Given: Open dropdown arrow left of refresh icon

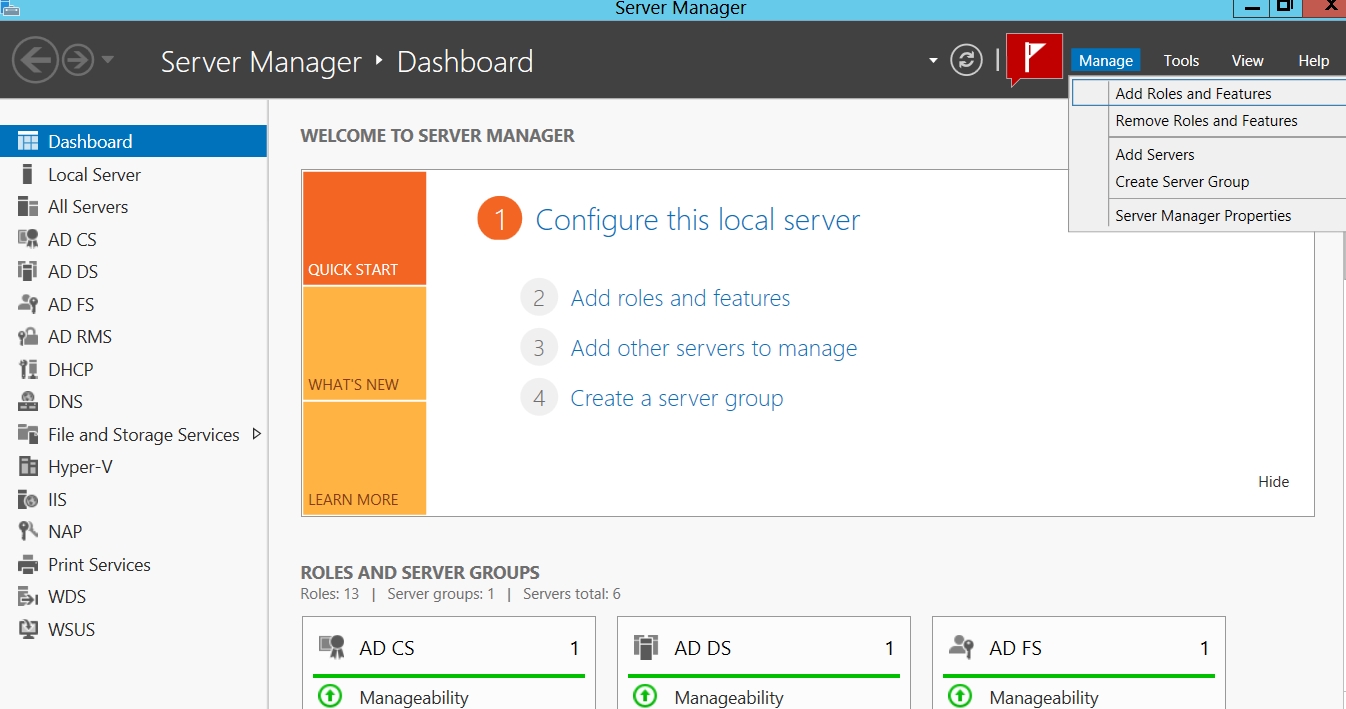Looking at the screenshot, I should click(x=933, y=60).
